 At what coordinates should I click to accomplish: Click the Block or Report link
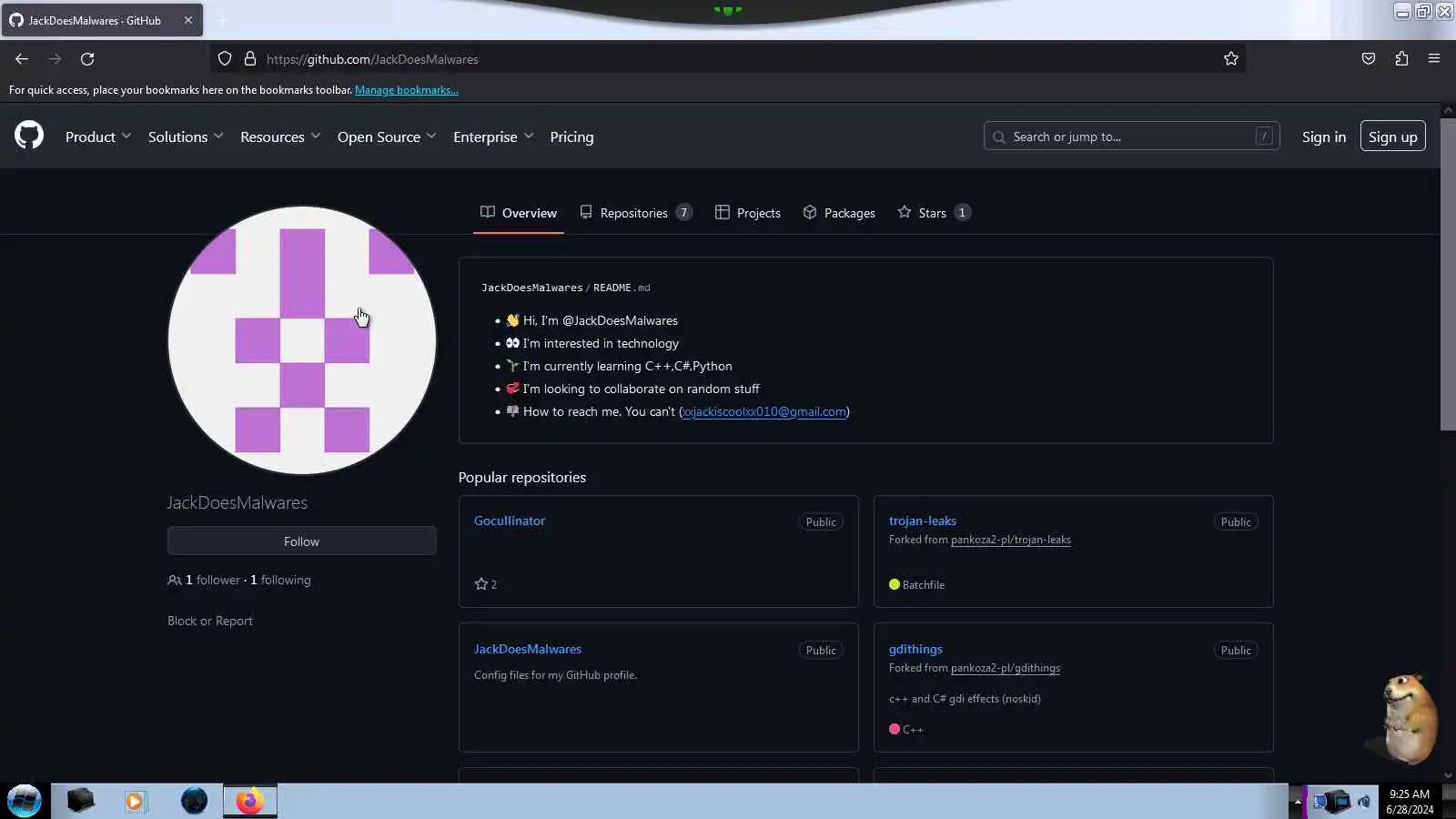[210, 621]
